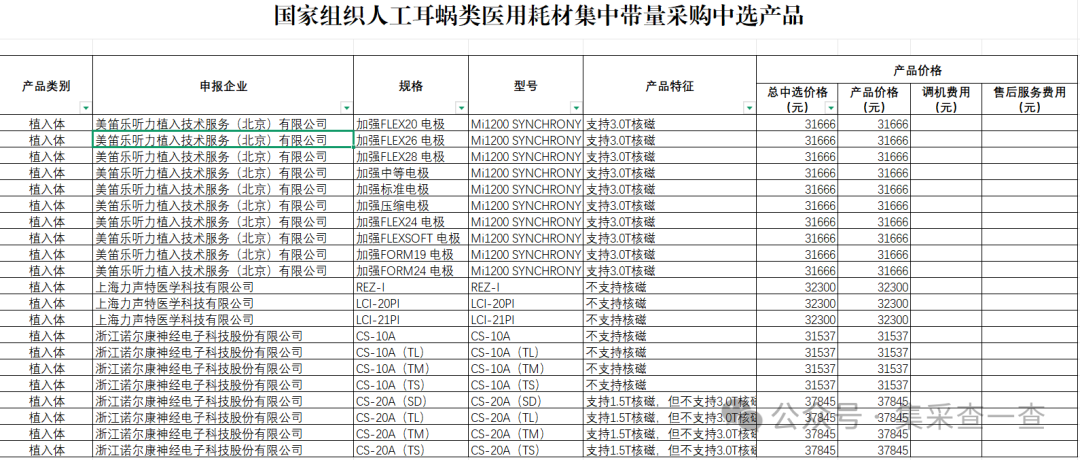Screen dimensions: 1080x460
Task: Select CS-10A（TL） in the 规格 column
Action: coord(411,352)
